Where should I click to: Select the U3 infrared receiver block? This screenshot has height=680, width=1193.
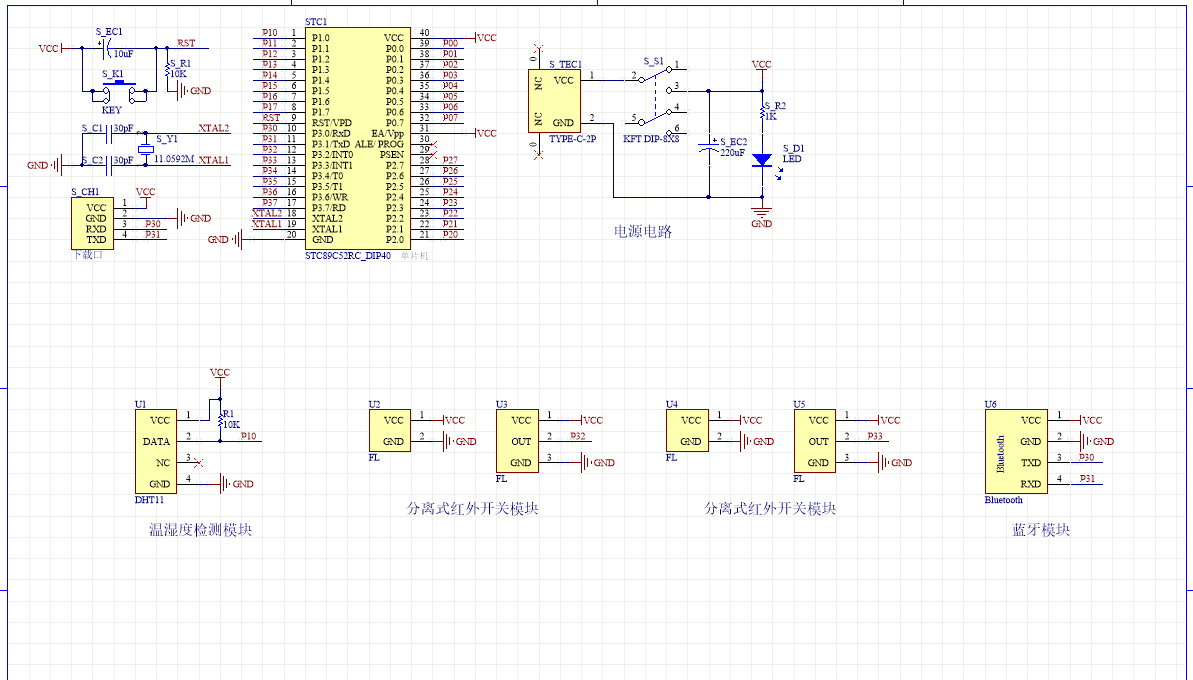[x=520, y=441]
